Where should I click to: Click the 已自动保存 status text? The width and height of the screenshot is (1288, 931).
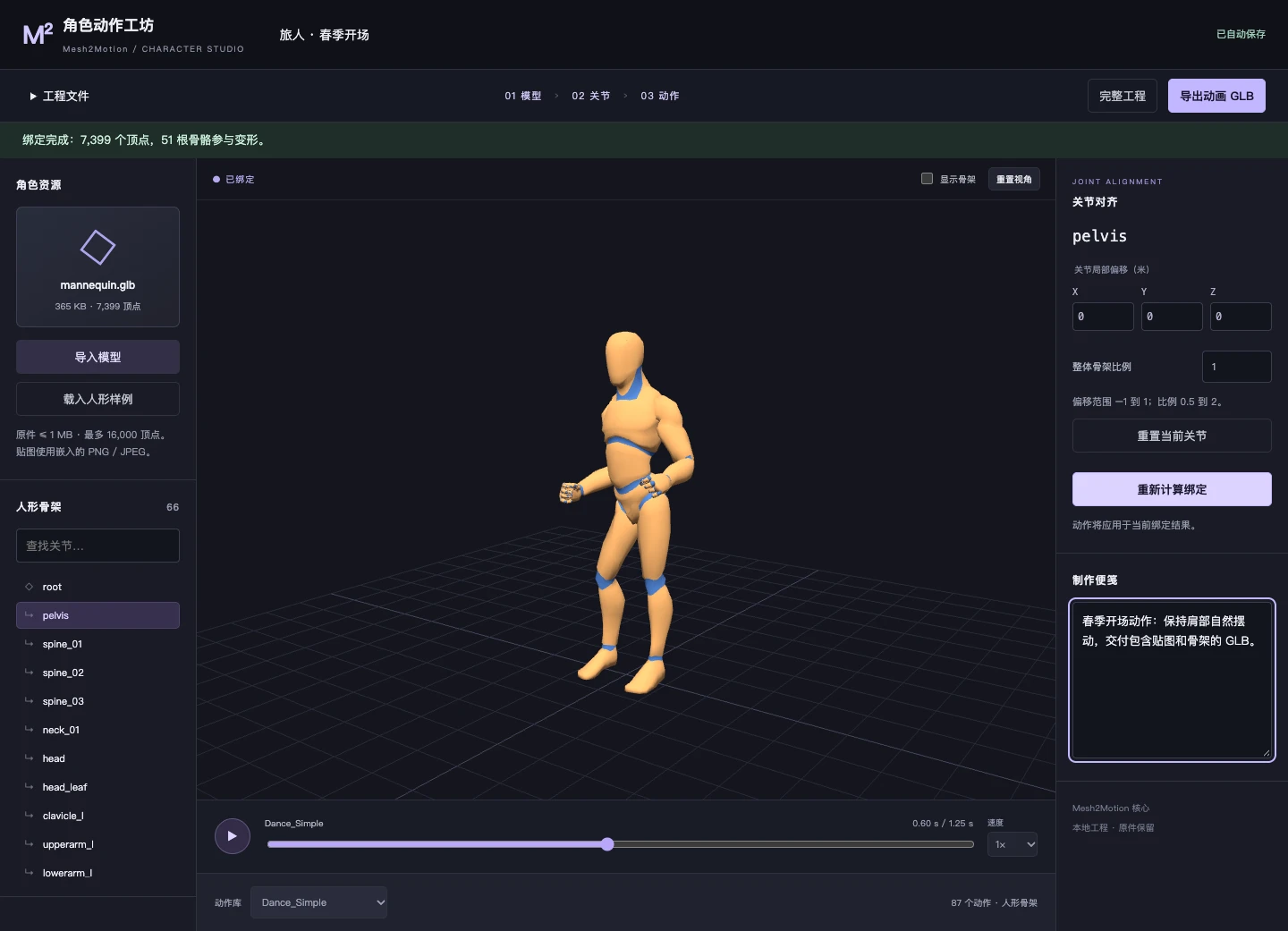coord(1241,34)
